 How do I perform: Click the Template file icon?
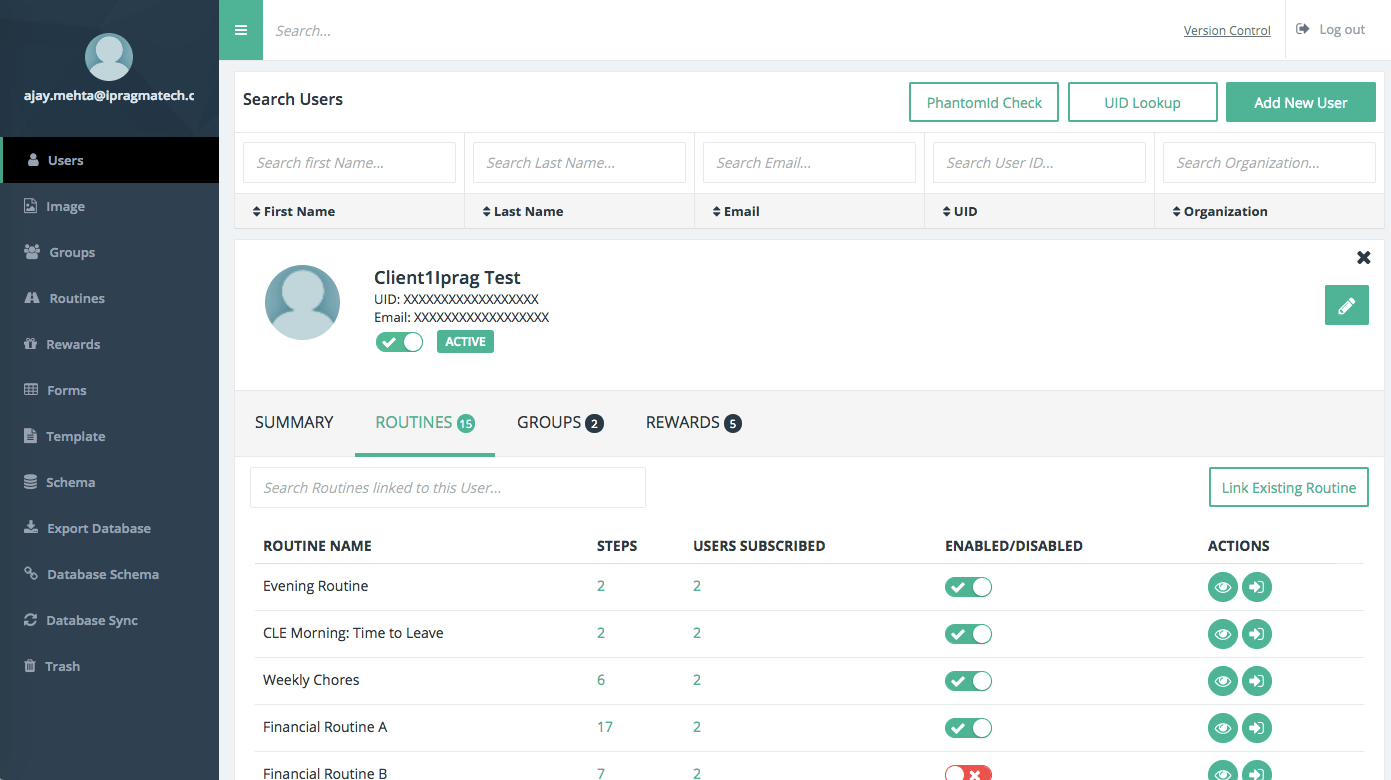(x=30, y=436)
